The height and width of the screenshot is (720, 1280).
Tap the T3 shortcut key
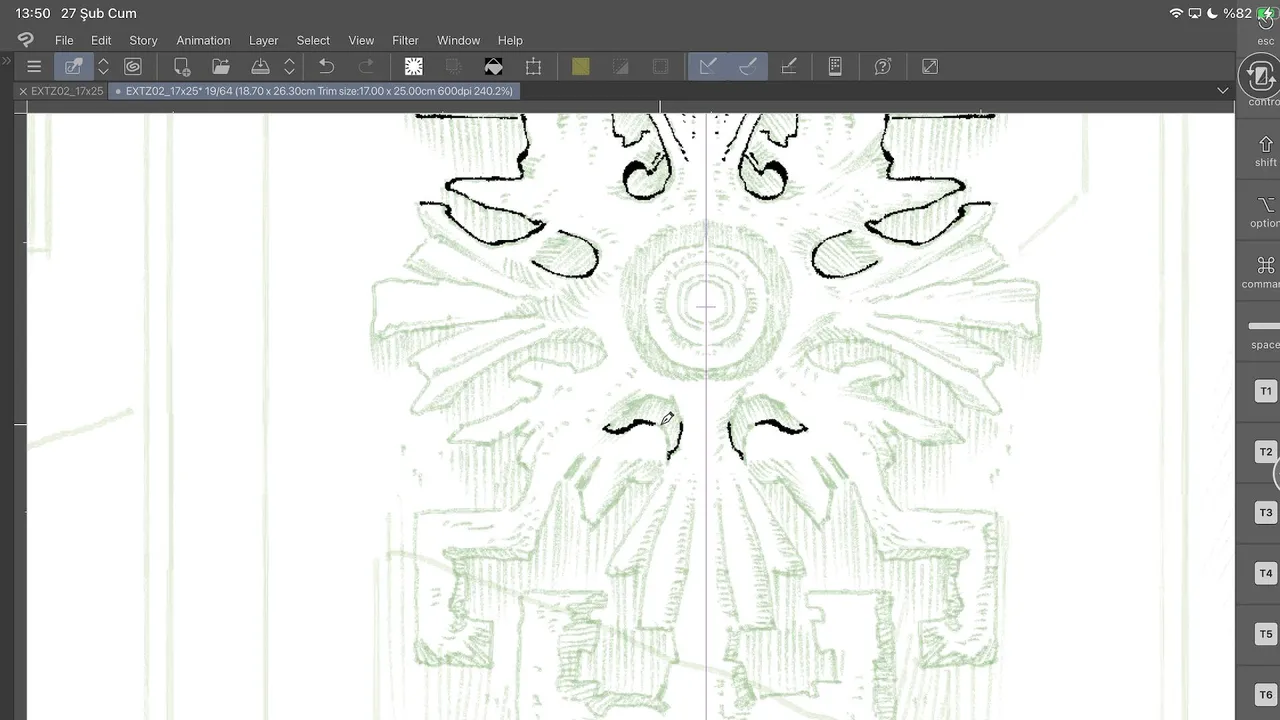tap(1266, 513)
